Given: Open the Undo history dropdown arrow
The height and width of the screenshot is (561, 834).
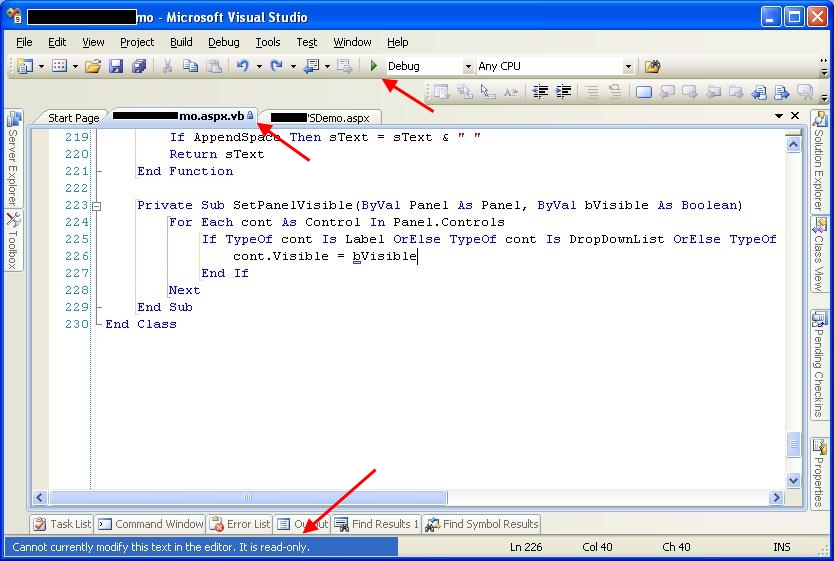Looking at the screenshot, I should click(259, 66).
